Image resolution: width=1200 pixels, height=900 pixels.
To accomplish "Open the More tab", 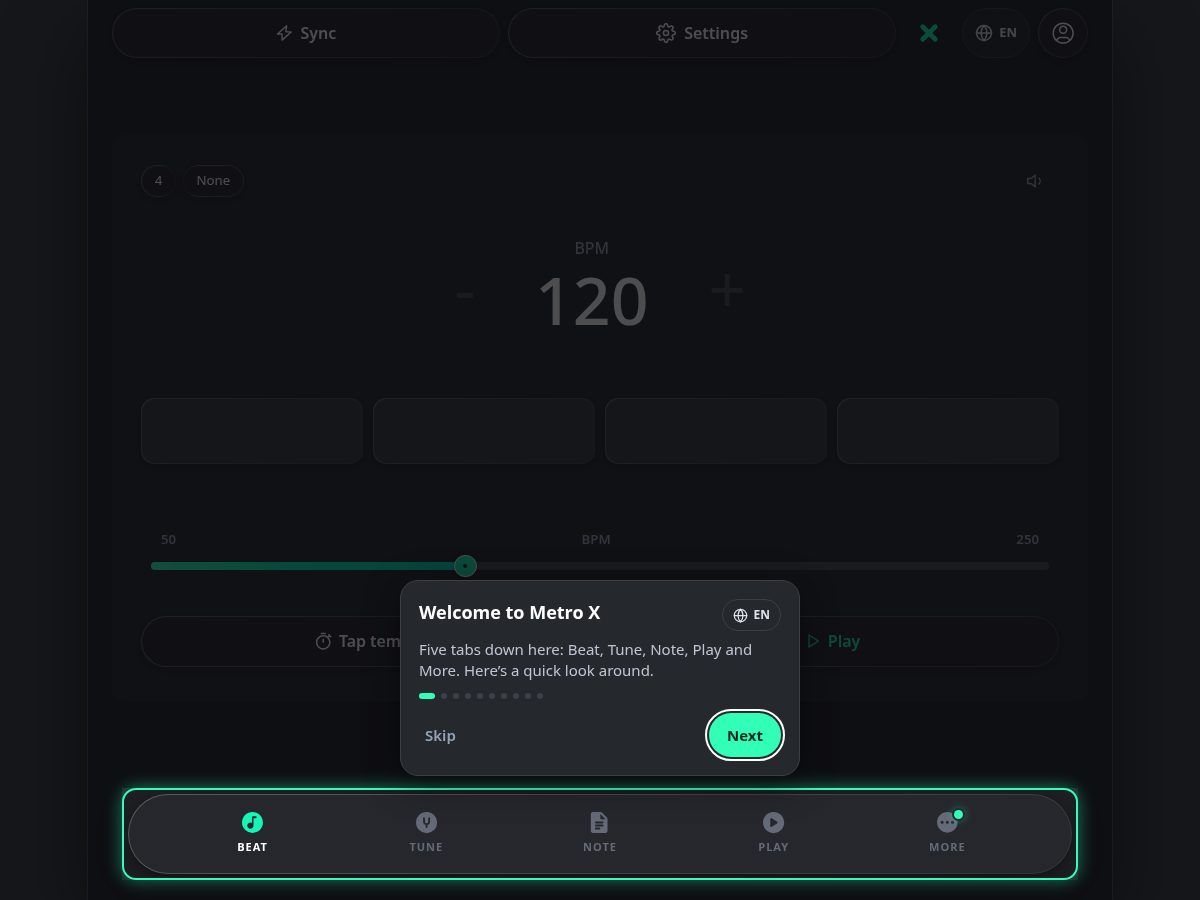I will [x=947, y=833].
